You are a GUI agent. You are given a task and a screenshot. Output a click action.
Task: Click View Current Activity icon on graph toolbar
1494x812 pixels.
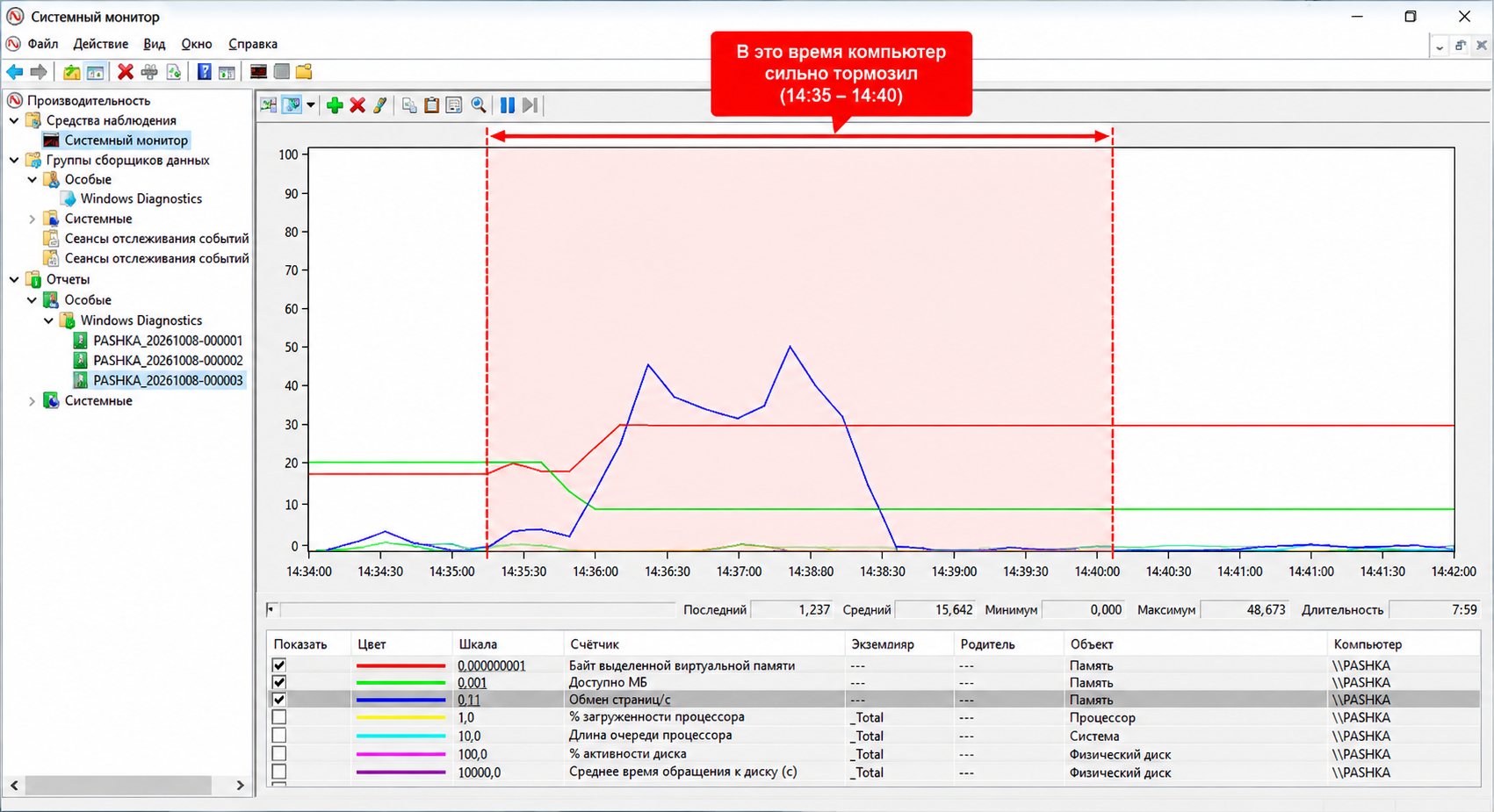269,105
